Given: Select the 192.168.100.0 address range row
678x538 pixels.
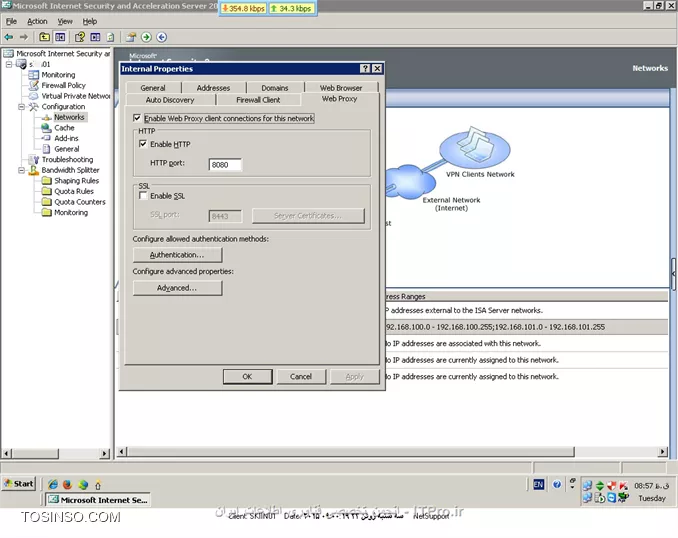Looking at the screenshot, I should (526, 327).
